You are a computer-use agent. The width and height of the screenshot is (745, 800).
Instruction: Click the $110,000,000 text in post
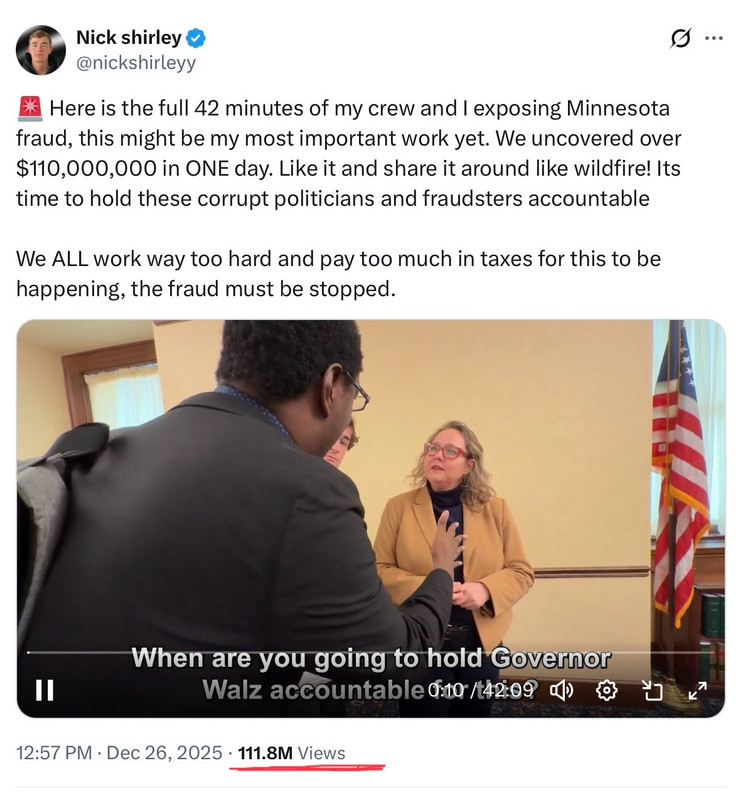coord(86,169)
